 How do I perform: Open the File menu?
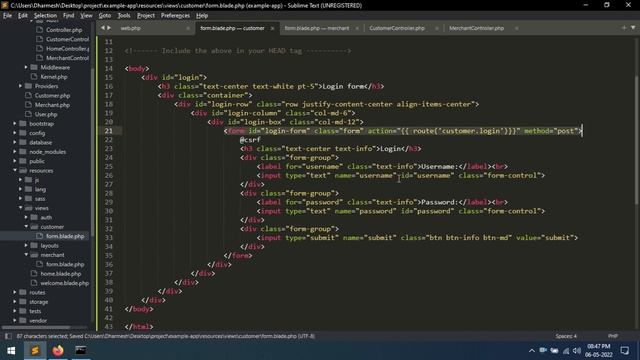tap(7, 16)
